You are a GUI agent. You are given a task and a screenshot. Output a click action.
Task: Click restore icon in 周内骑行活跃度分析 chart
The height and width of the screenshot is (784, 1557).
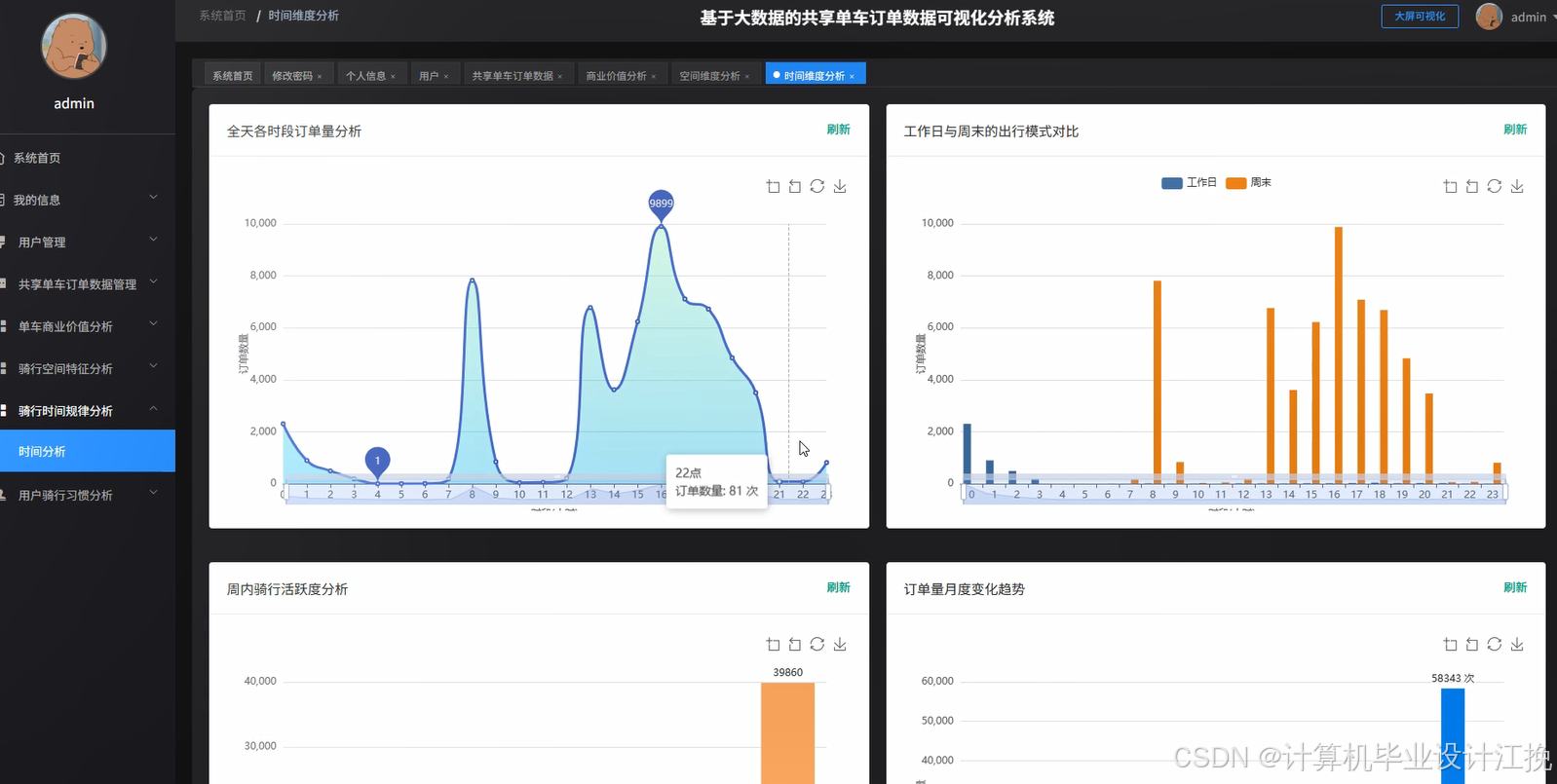coord(817,644)
